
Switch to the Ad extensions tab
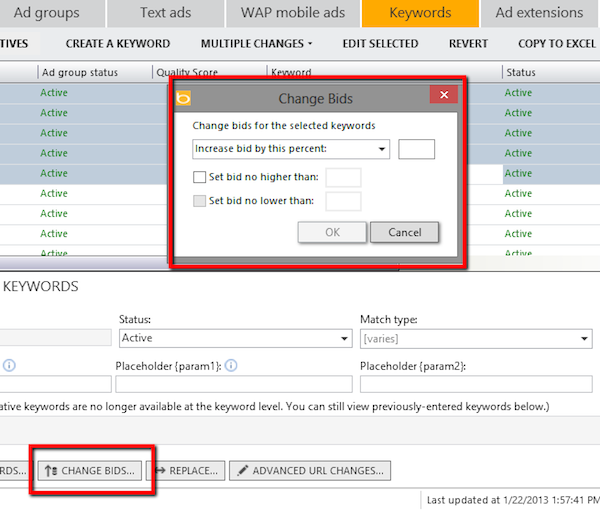tap(538, 13)
